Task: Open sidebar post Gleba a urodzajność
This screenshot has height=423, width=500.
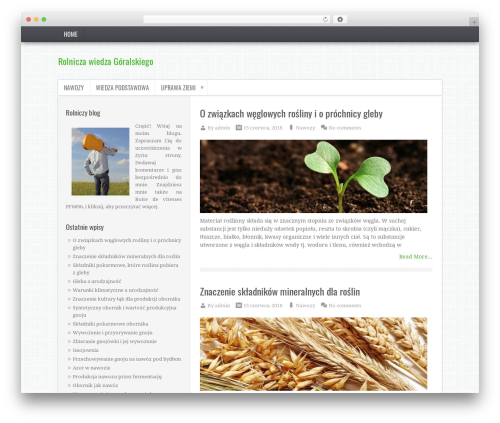Action: tap(97, 281)
